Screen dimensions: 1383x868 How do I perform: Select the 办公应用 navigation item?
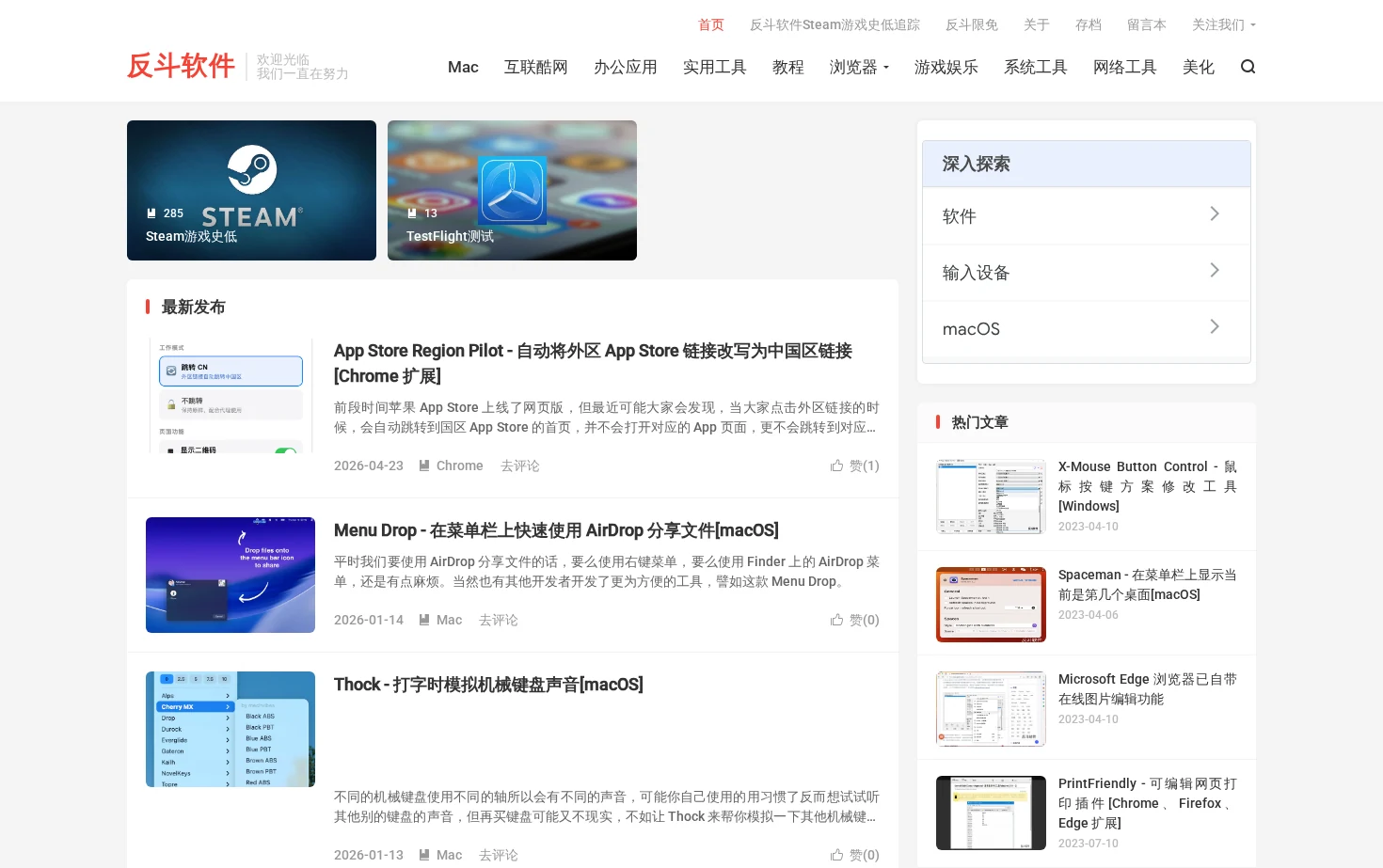pyautogui.click(x=626, y=67)
